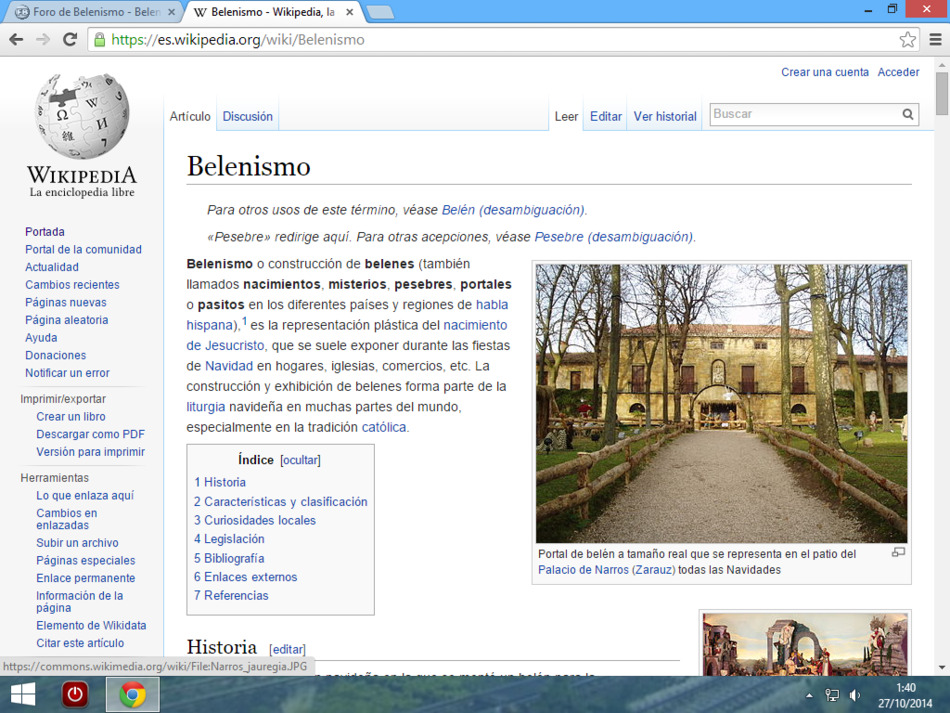The width and height of the screenshot is (950, 713).
Task: Close the Foro de Belenismo tab
Action: click(171, 12)
